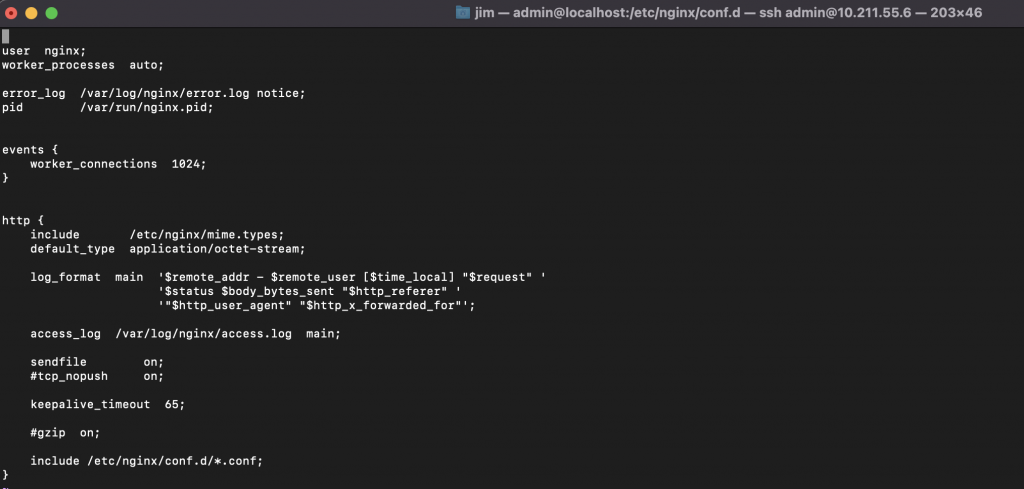Click the yellow minimize window button
This screenshot has height=489, width=1024.
point(31,13)
